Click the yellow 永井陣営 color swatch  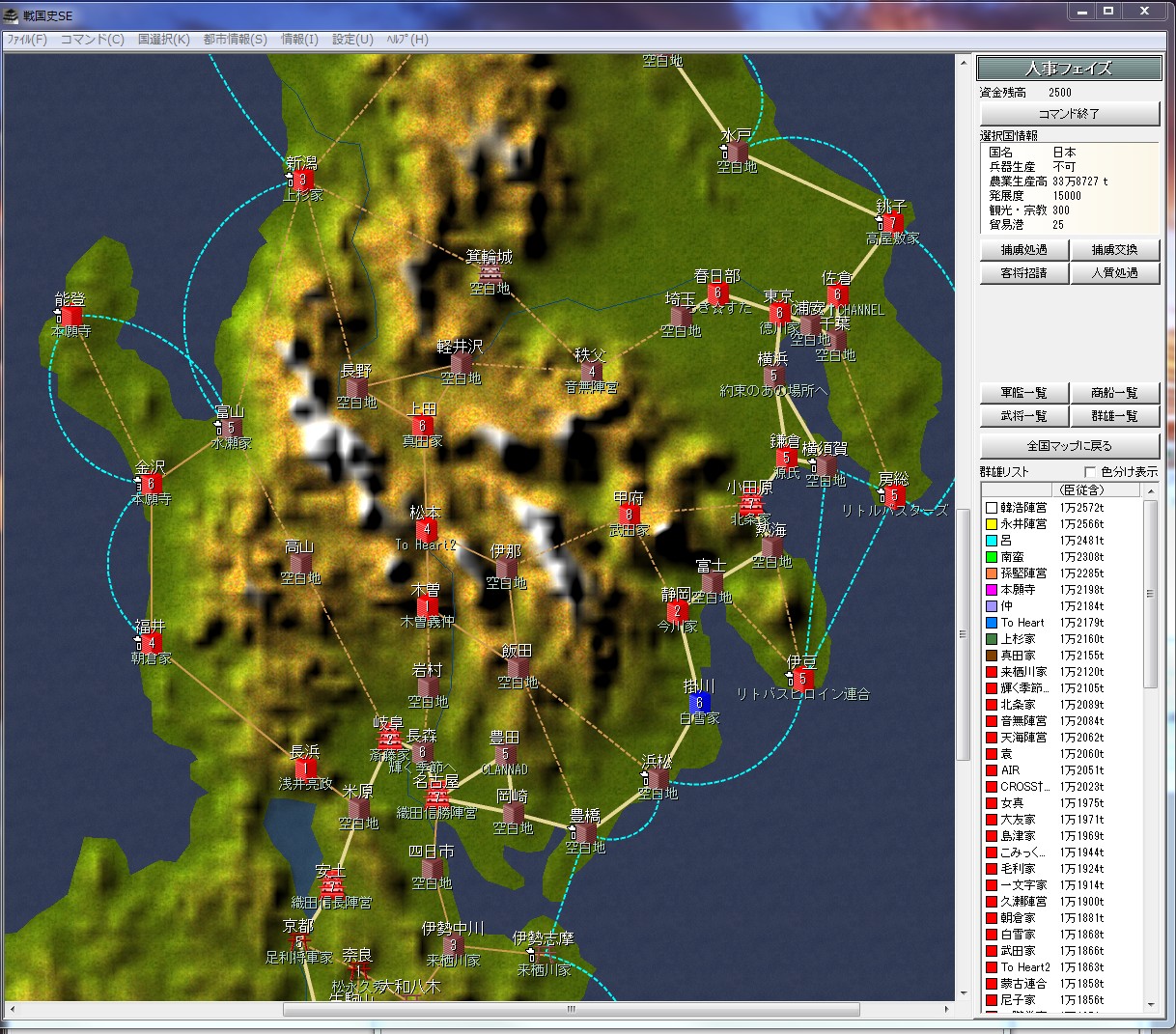991,524
